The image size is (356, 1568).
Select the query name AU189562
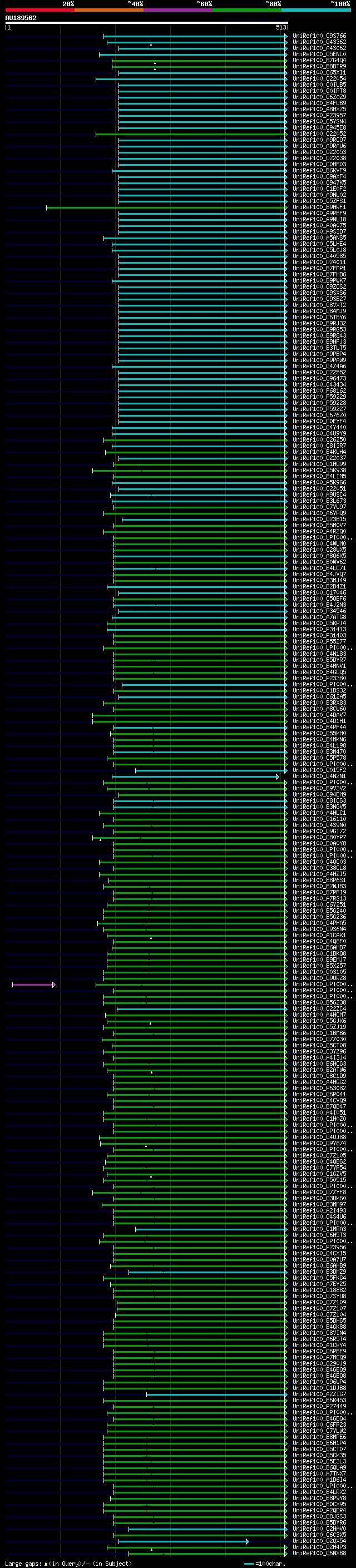click(x=21, y=18)
